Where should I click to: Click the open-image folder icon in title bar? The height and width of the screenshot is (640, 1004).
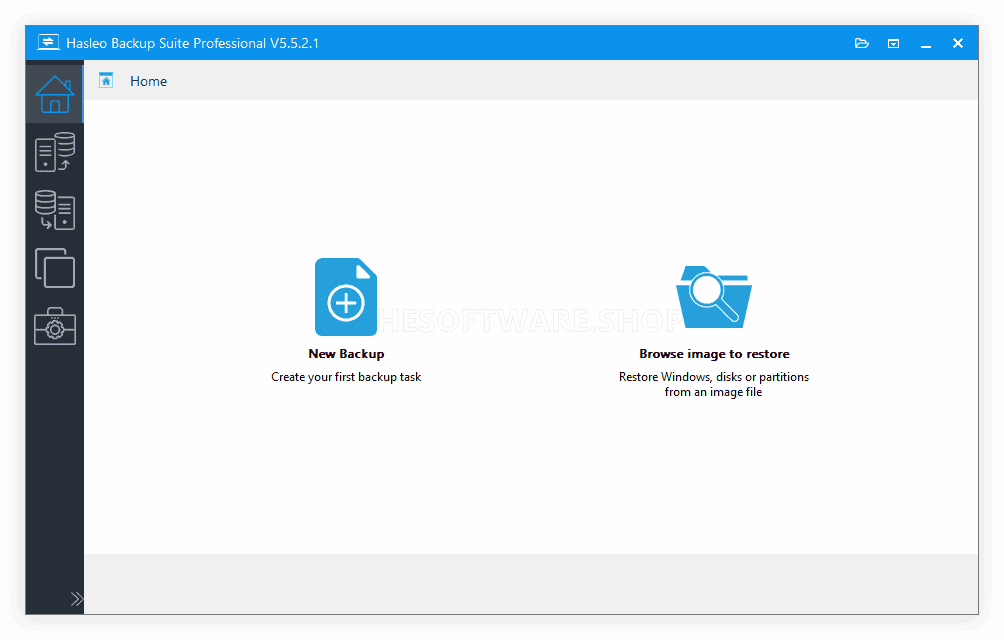tap(861, 43)
